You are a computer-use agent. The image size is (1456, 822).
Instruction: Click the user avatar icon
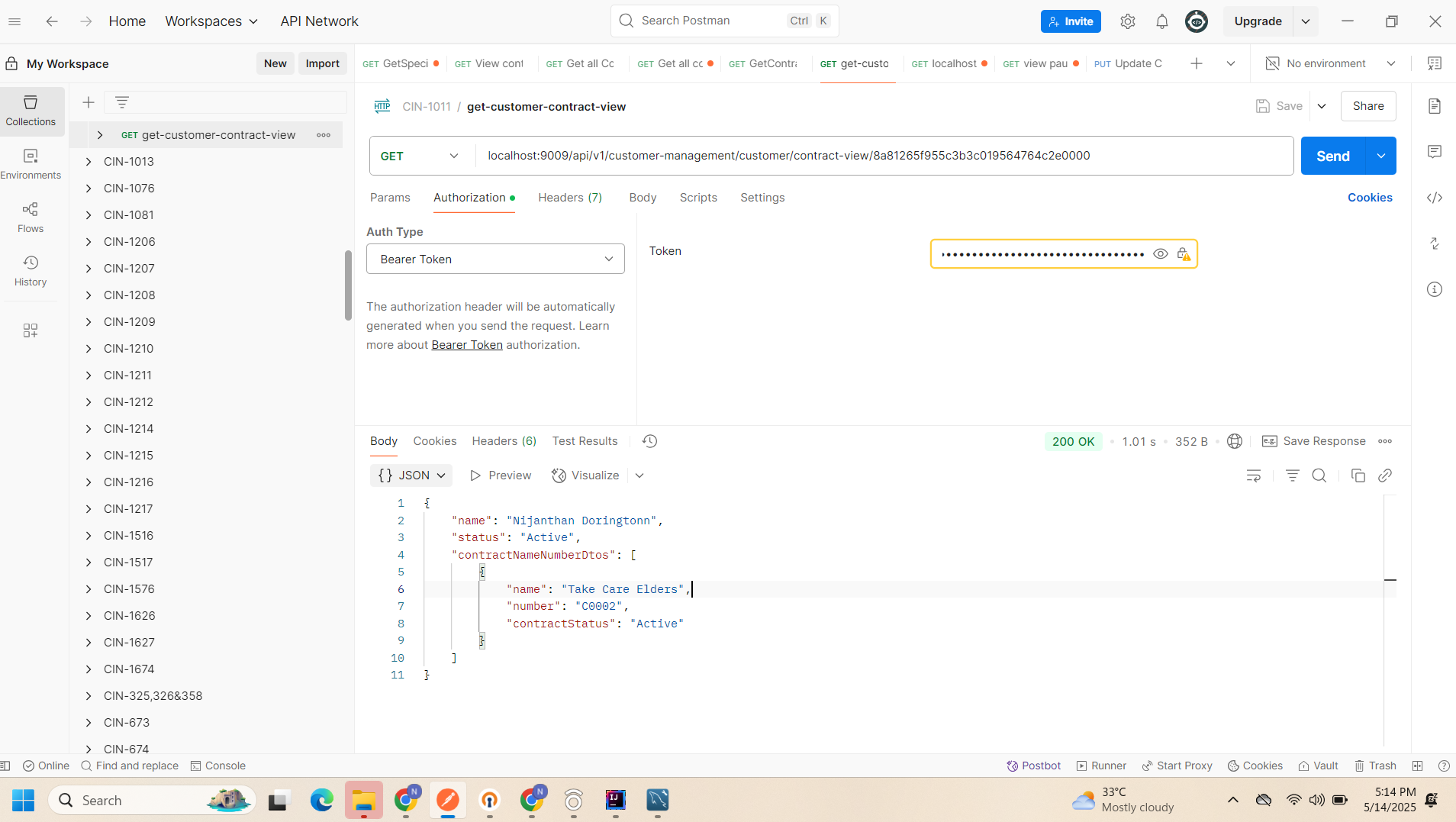1197,21
